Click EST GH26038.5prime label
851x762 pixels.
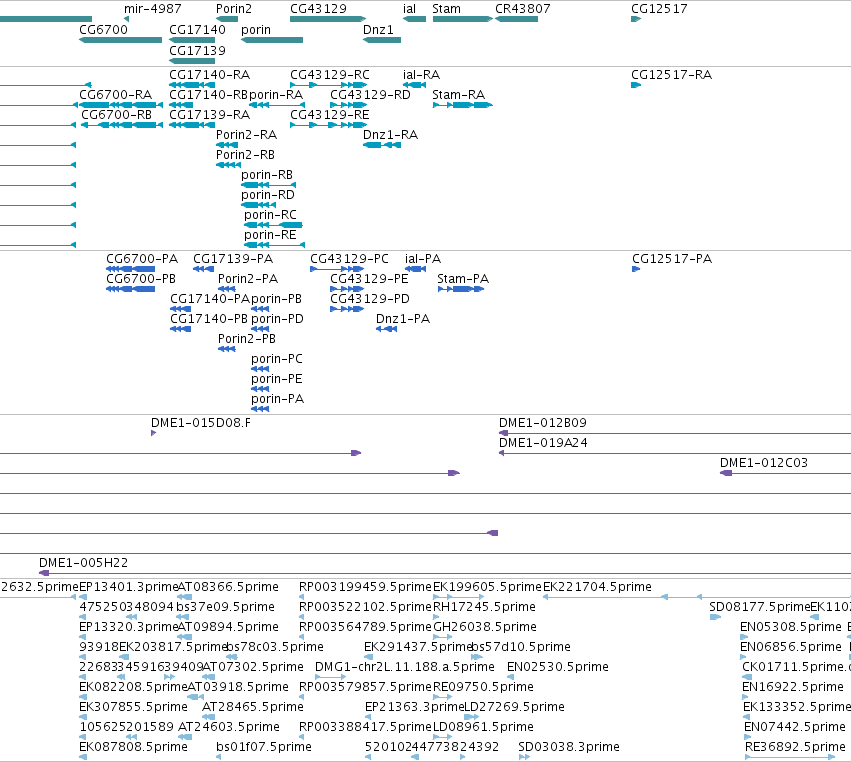click(485, 627)
